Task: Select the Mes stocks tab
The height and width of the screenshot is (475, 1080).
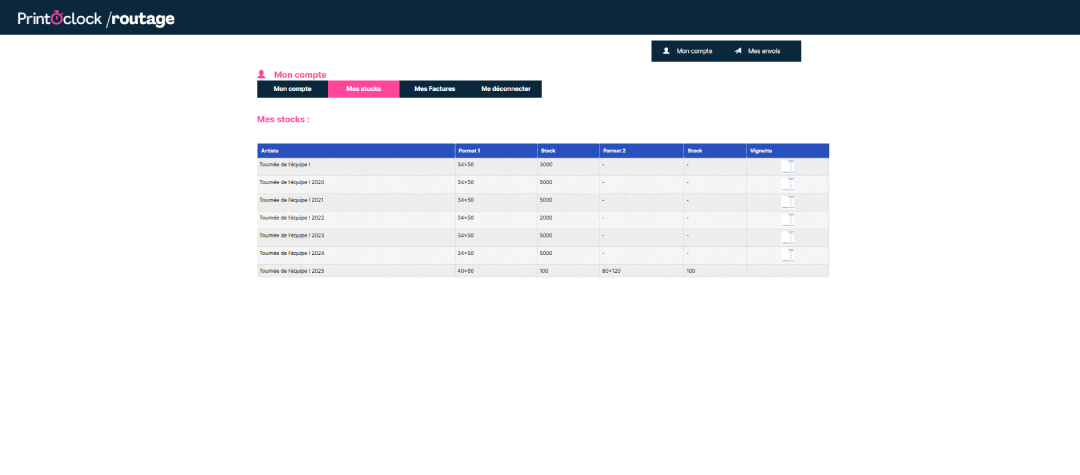Action: coord(364,89)
